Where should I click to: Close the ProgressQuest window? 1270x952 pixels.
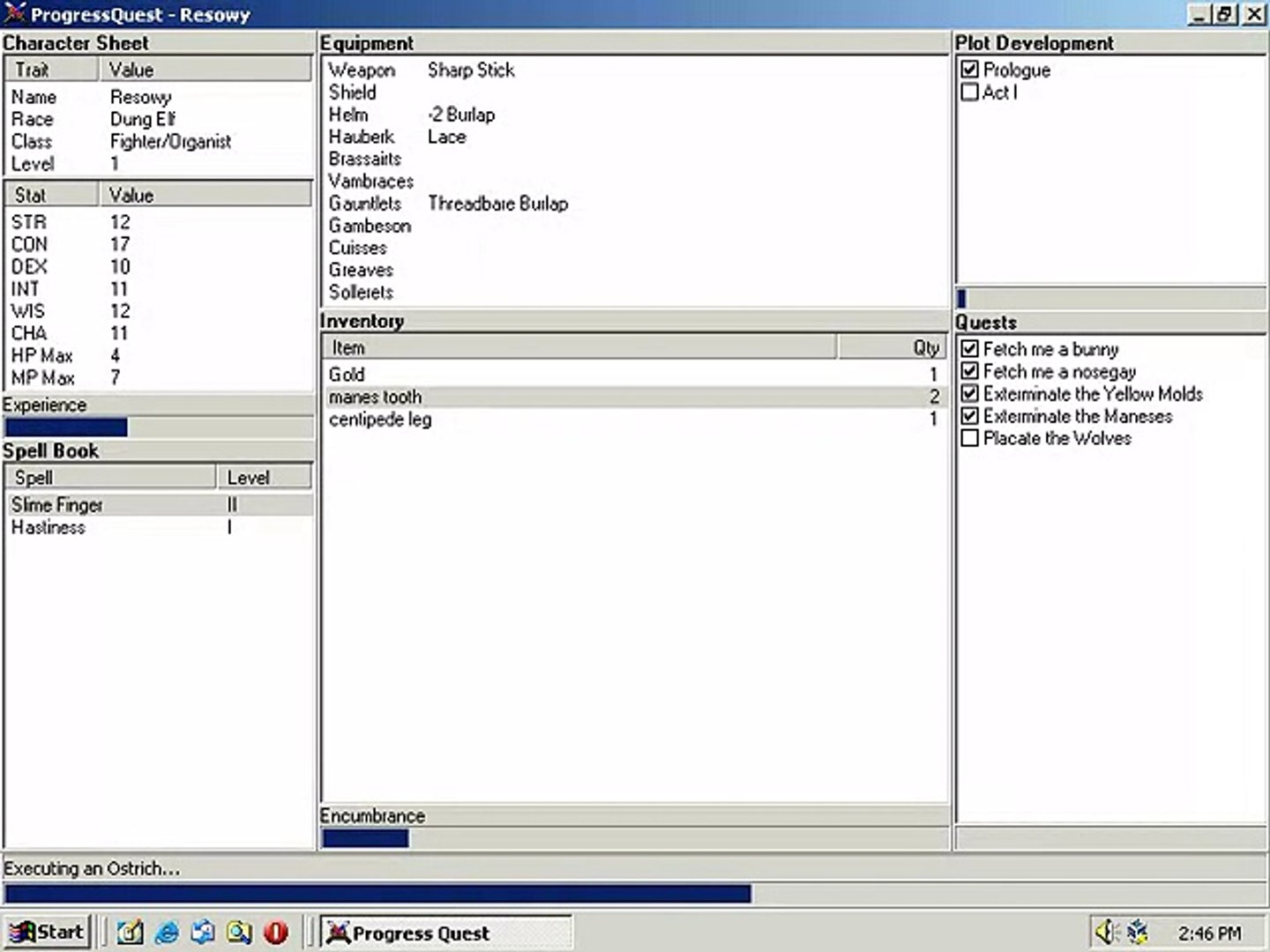pyautogui.click(x=1254, y=14)
